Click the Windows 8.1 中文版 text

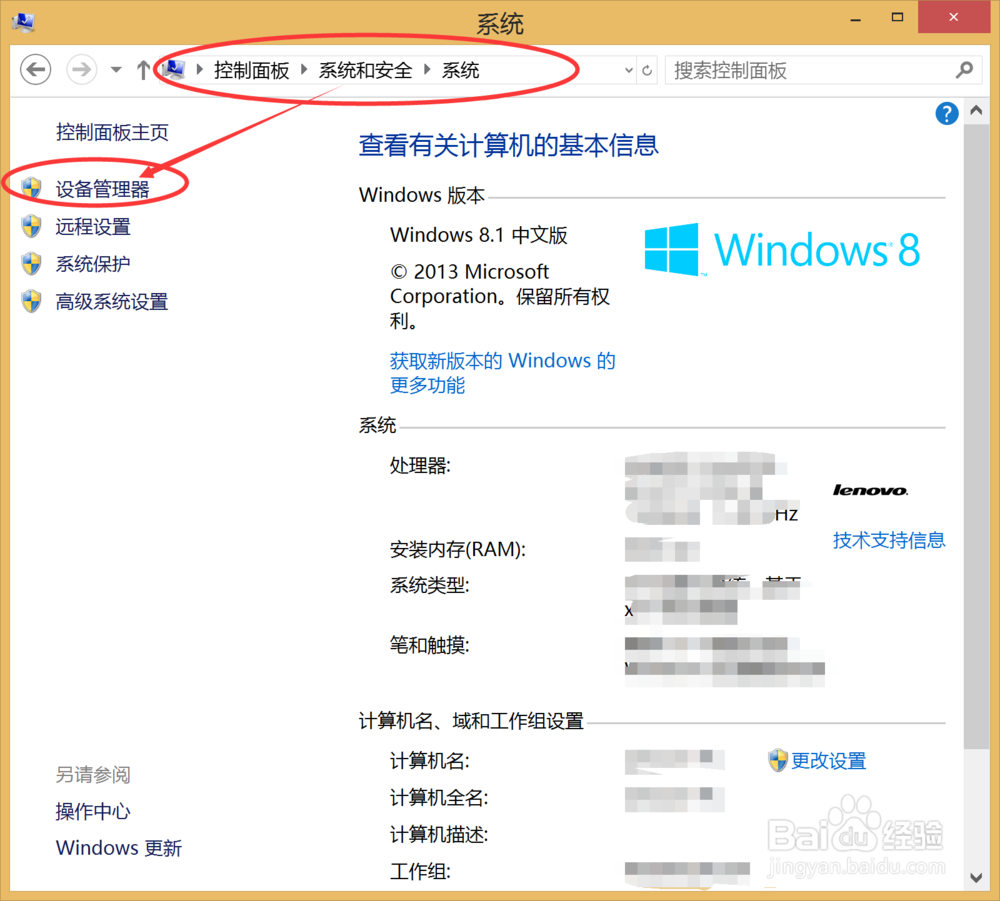click(479, 235)
